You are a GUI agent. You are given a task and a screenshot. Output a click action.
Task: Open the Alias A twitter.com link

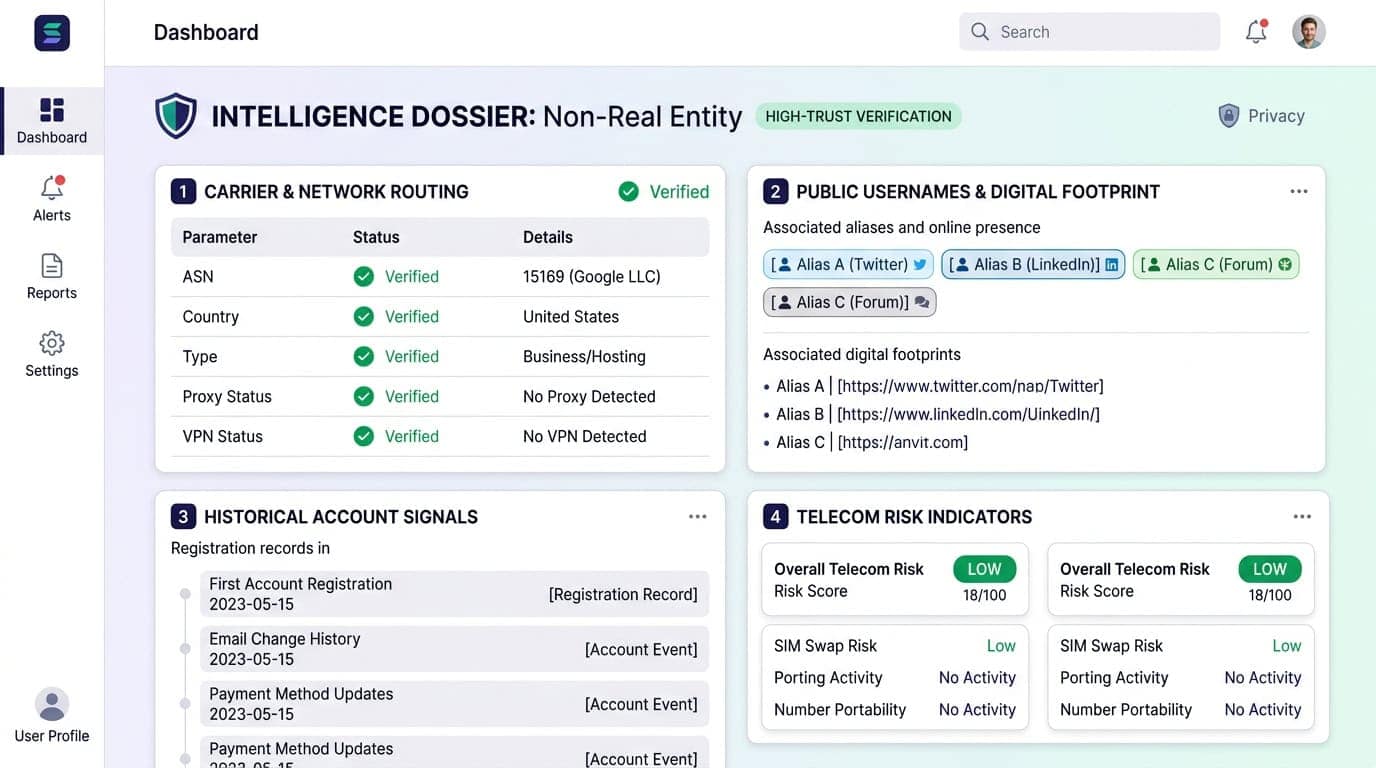[970, 386]
